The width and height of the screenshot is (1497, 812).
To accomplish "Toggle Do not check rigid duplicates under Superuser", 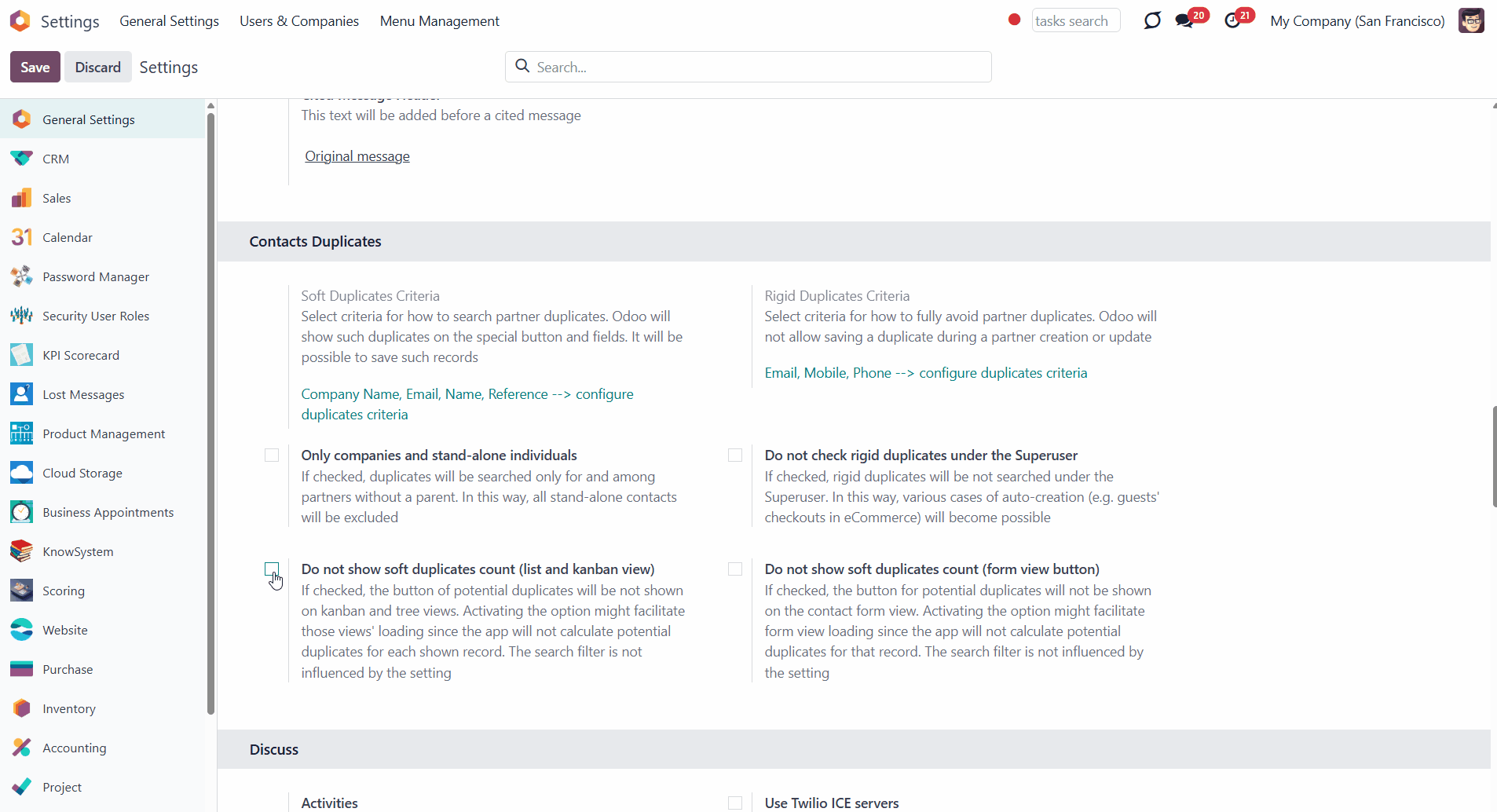I will coord(735,455).
